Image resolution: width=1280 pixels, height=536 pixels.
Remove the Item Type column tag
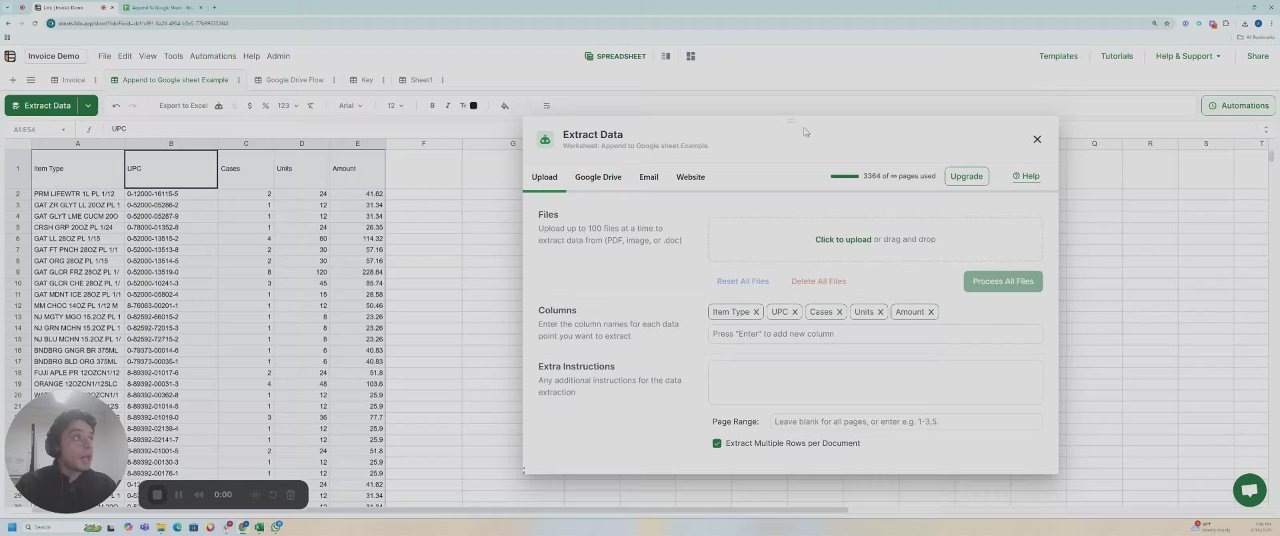756,312
